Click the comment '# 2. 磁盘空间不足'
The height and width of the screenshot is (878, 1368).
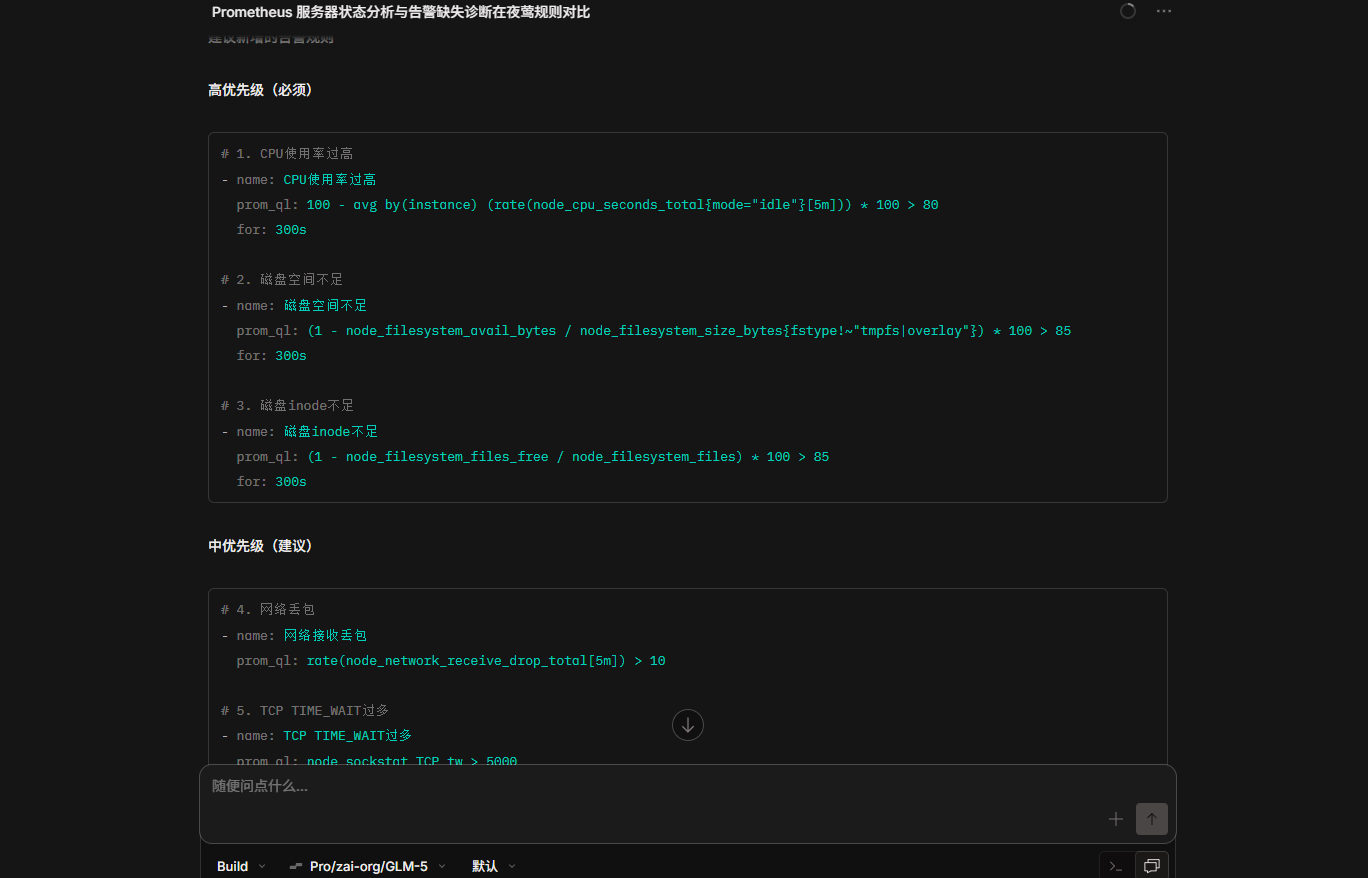click(282, 280)
